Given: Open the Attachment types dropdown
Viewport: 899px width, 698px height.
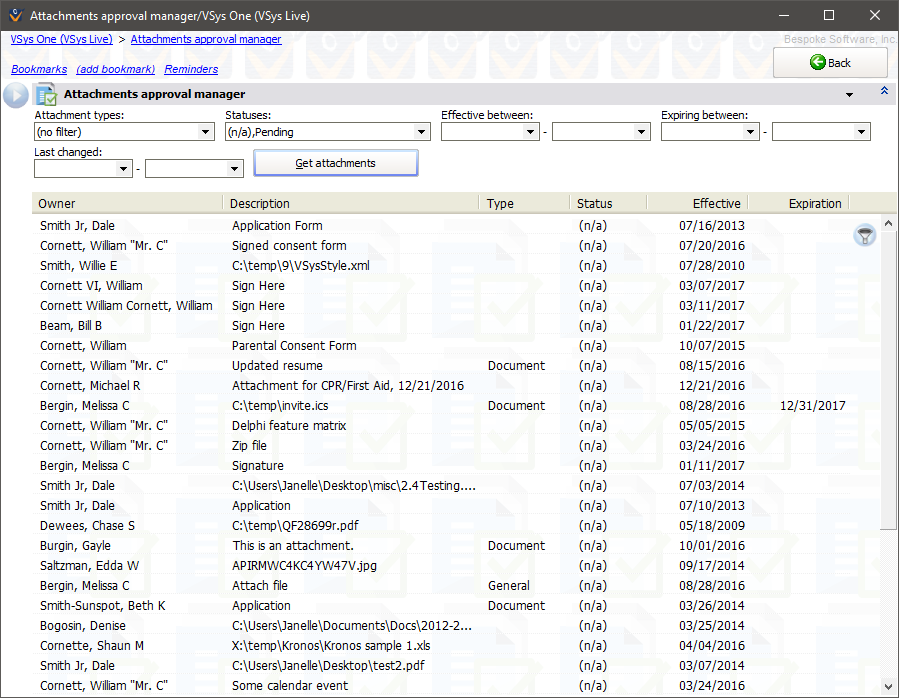Looking at the screenshot, I should [206, 132].
